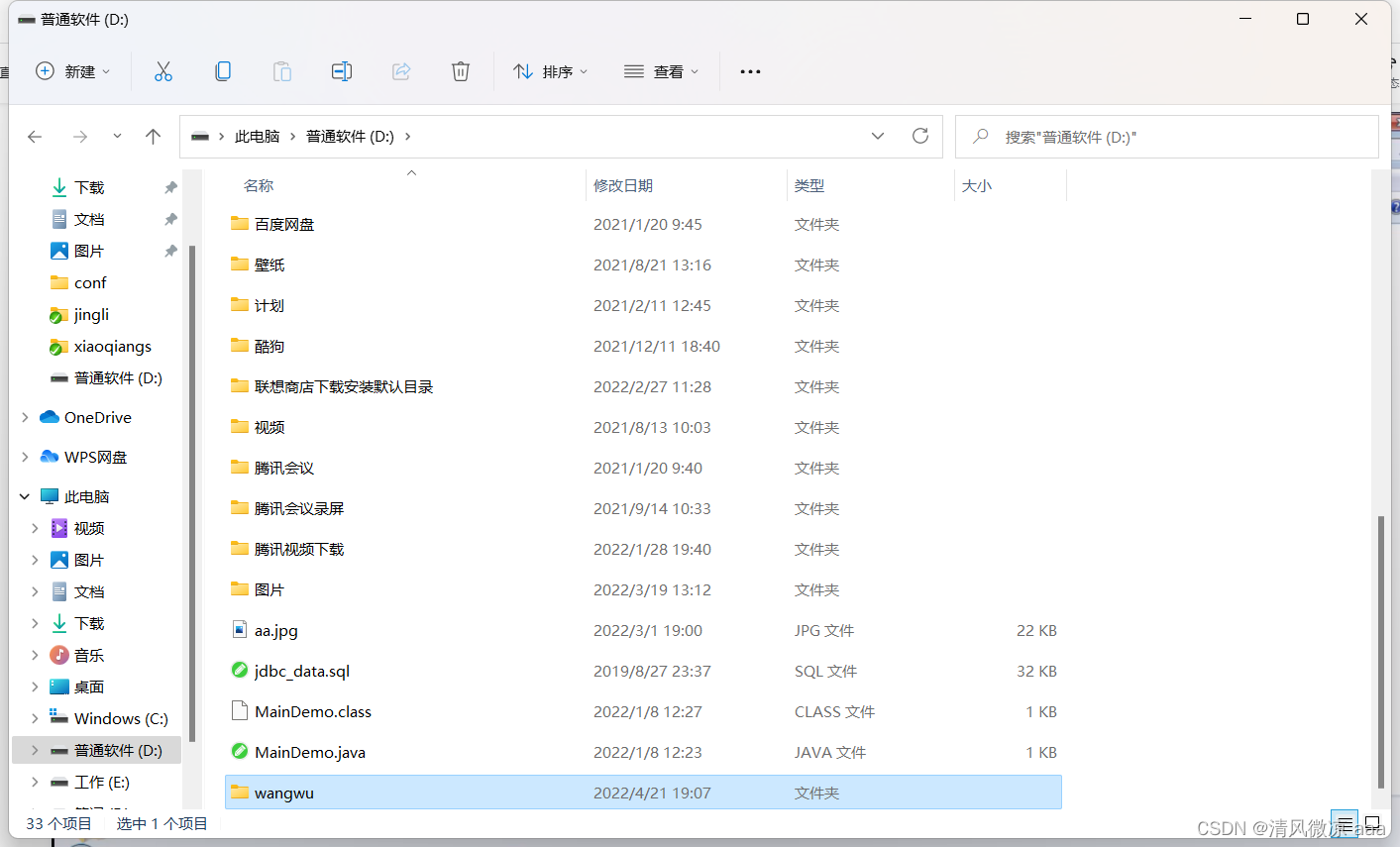Open the 查看 (View) dropdown
1400x847 pixels.
point(662,71)
